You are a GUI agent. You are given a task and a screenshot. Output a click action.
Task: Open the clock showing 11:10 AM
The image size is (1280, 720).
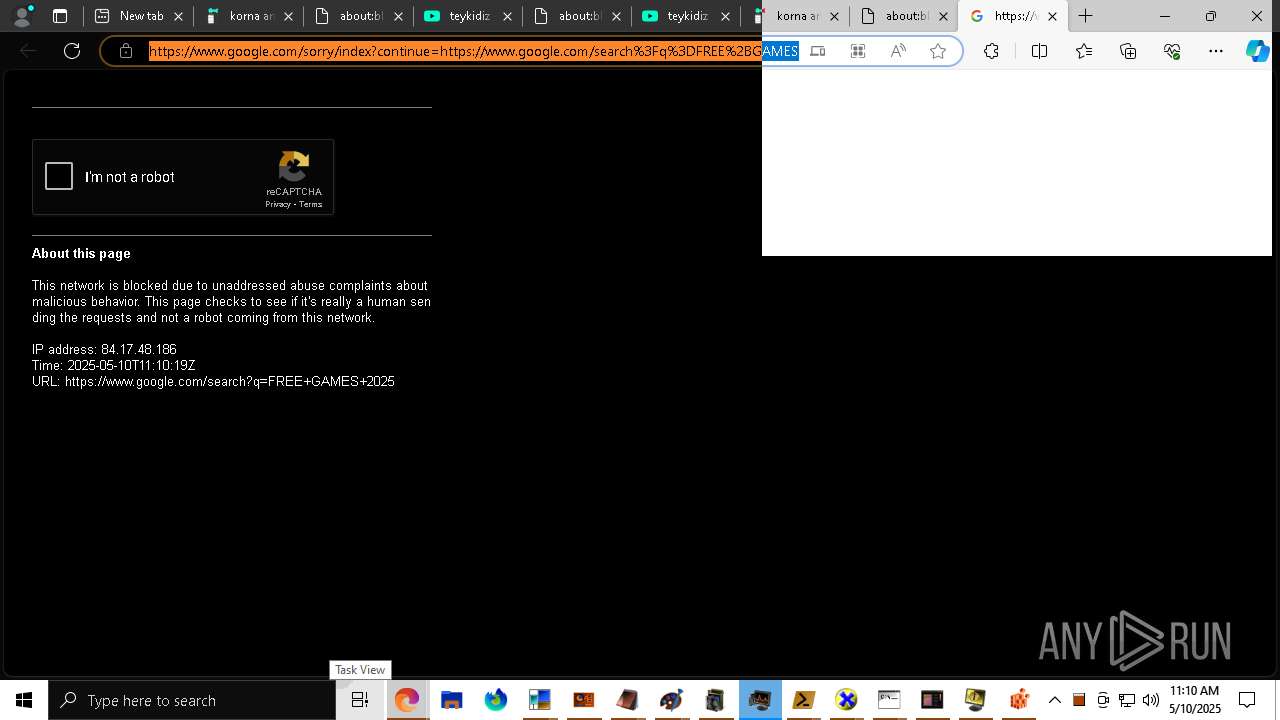tap(1194, 700)
